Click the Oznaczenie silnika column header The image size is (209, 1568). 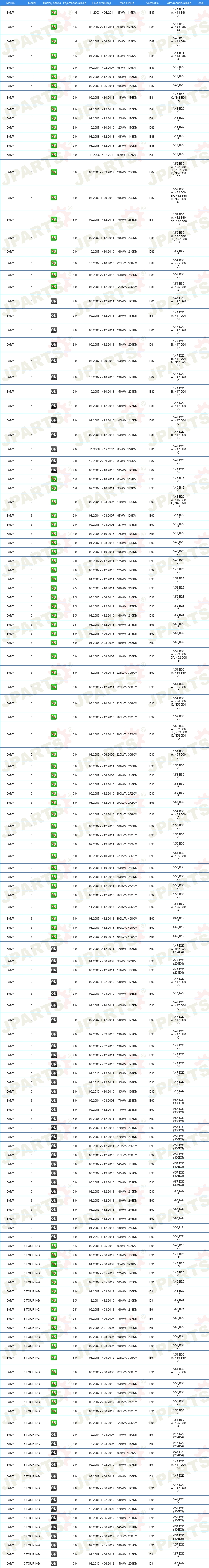tap(179, 2)
